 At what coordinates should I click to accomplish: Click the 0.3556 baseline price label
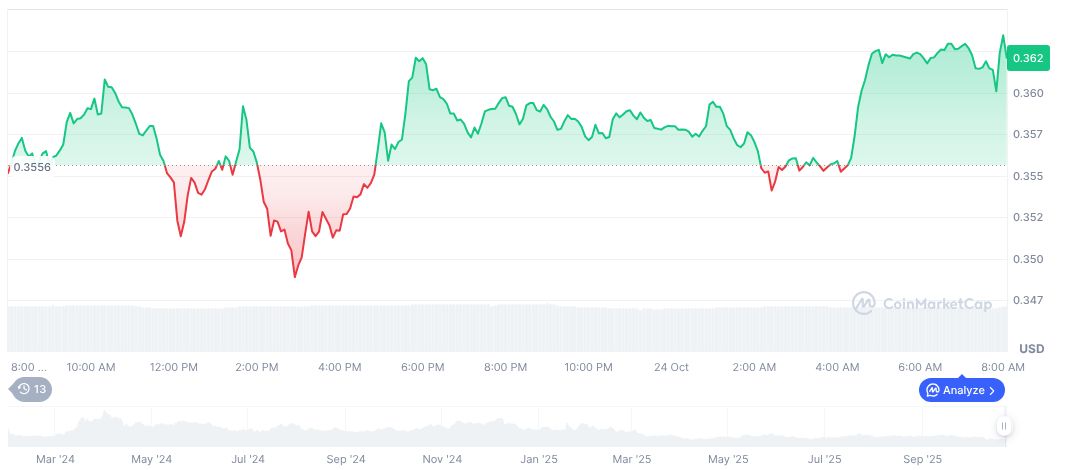click(x=32, y=167)
